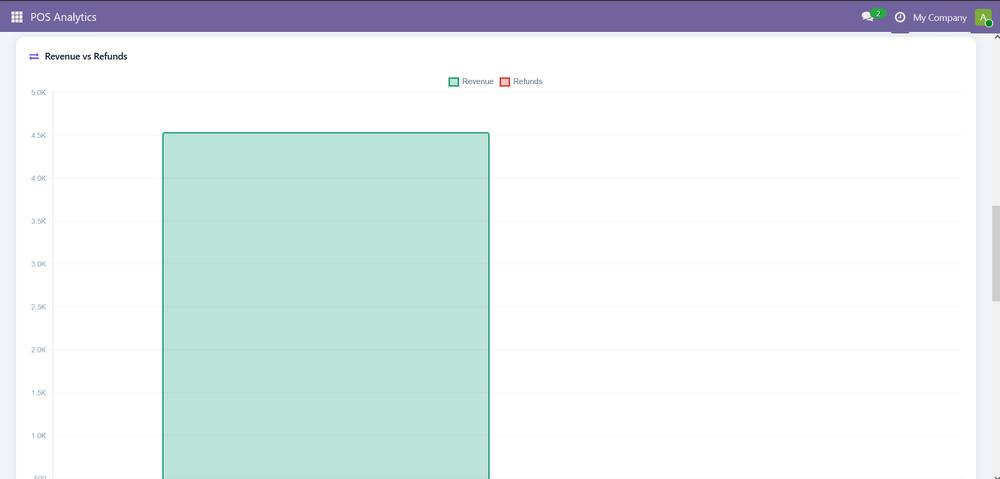Viewport: 1000px width, 479px height.
Task: Click the 4.0K axis label
Action: pyautogui.click(x=38, y=178)
